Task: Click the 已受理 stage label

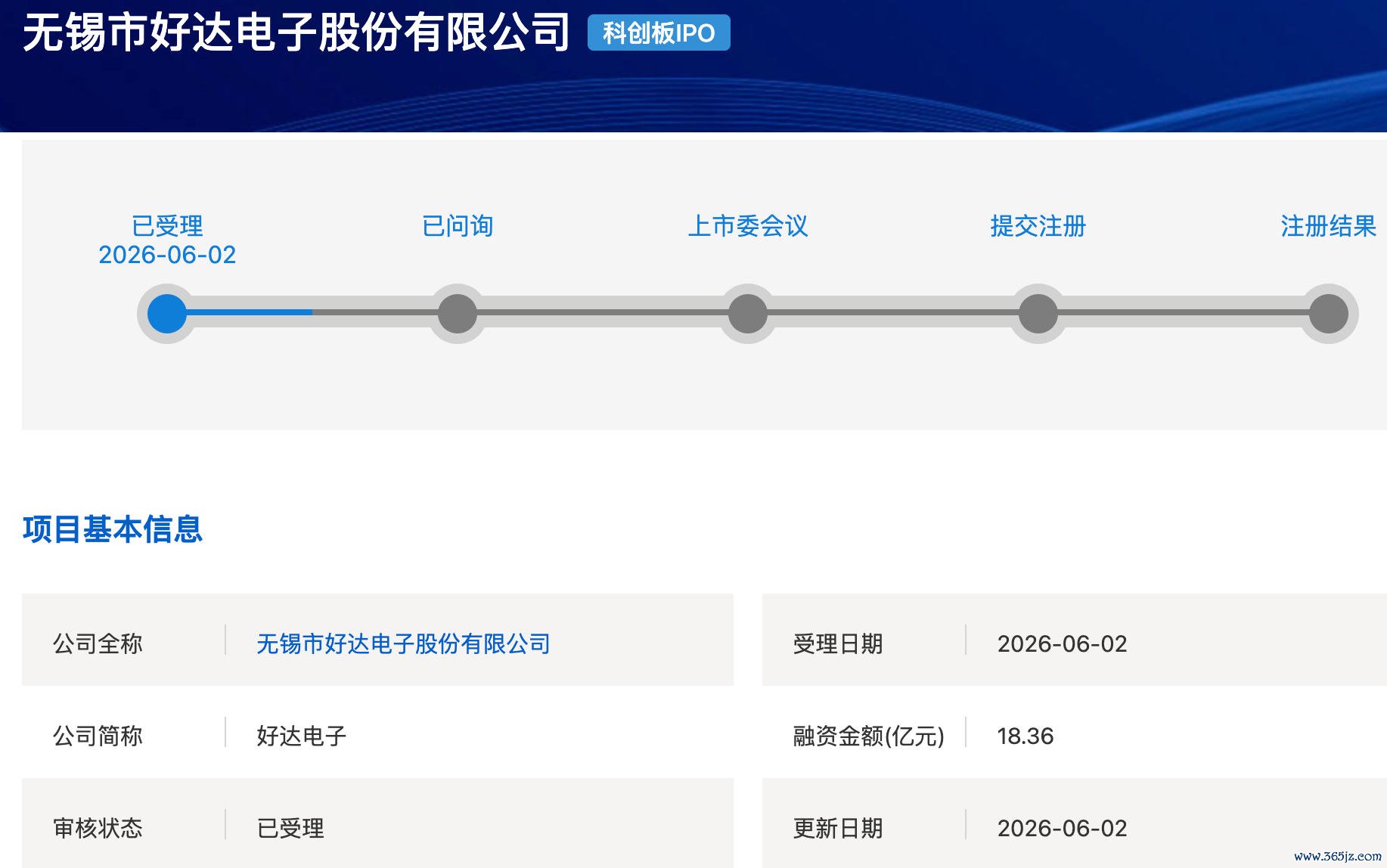Action: pos(167,226)
